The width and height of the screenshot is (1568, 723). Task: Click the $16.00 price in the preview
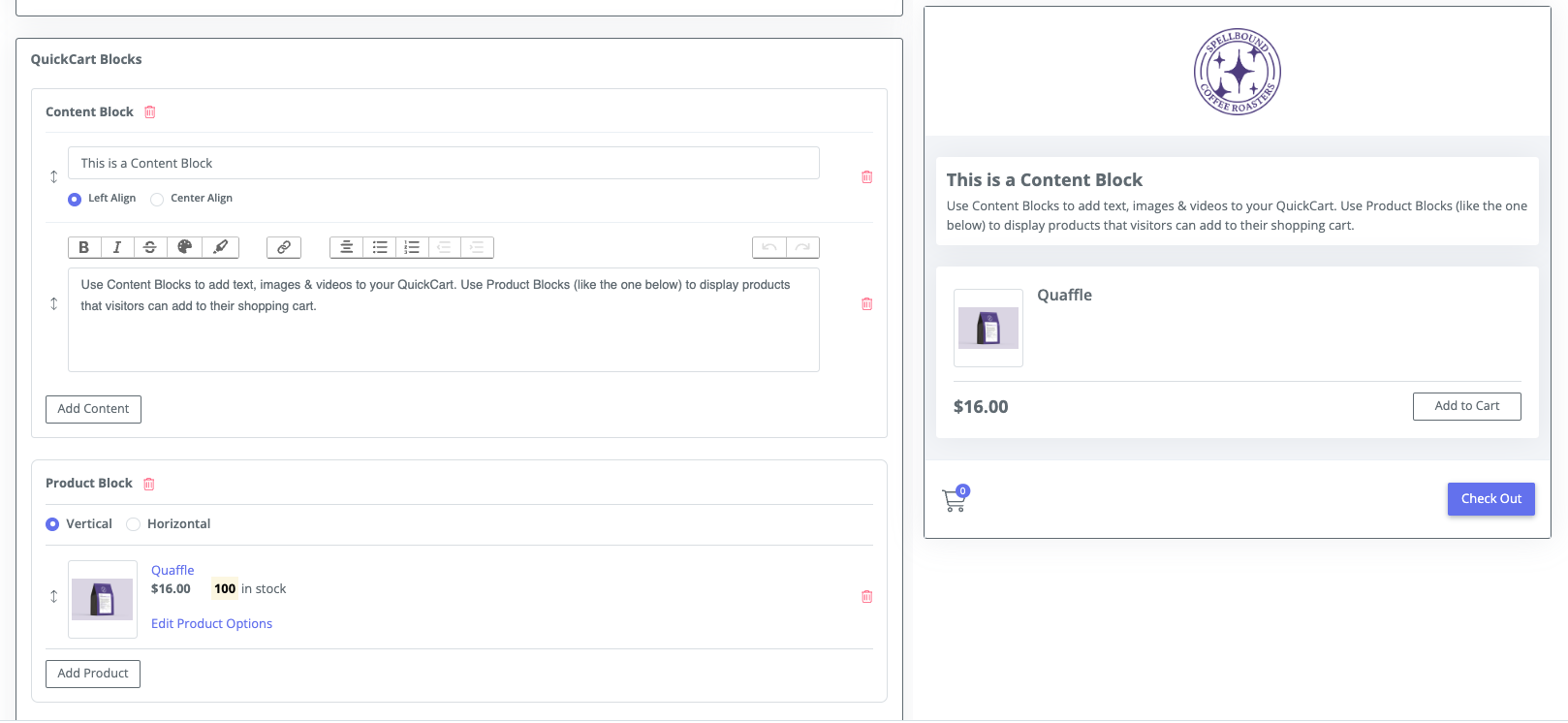[981, 407]
